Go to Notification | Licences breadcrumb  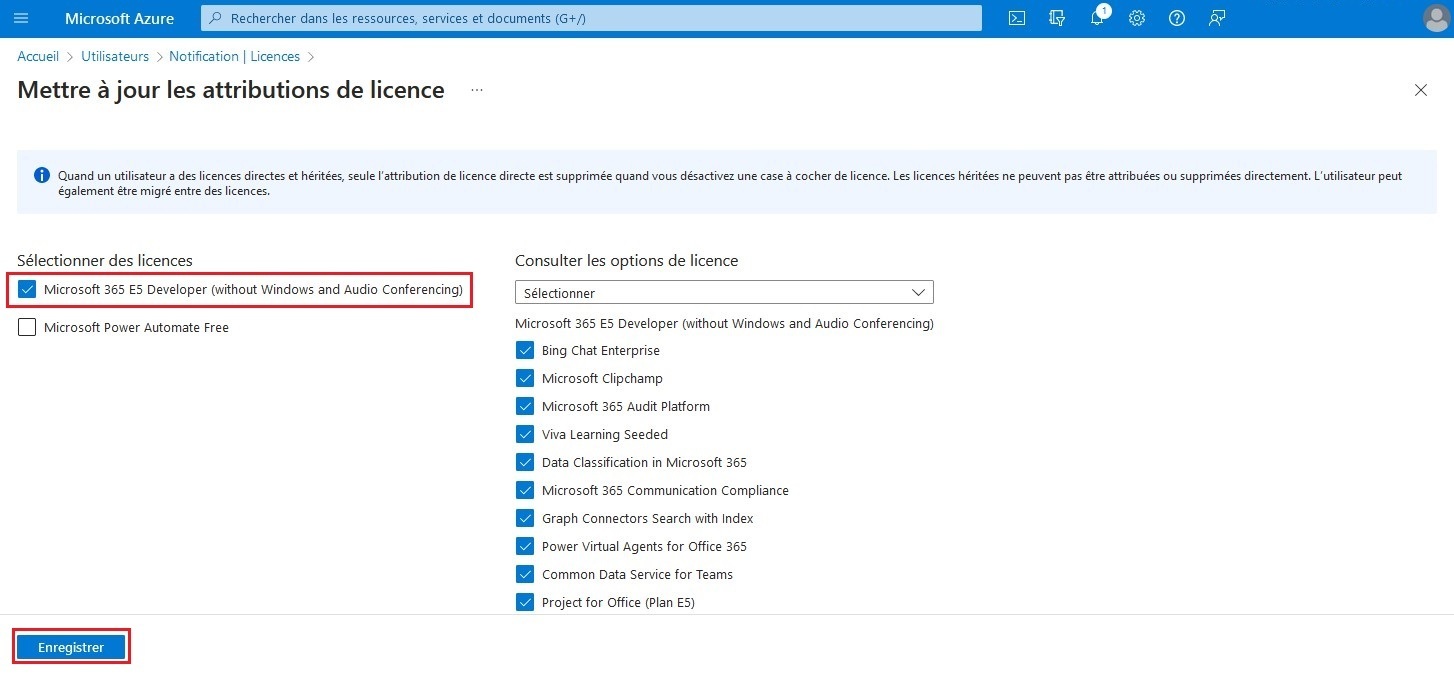(234, 57)
